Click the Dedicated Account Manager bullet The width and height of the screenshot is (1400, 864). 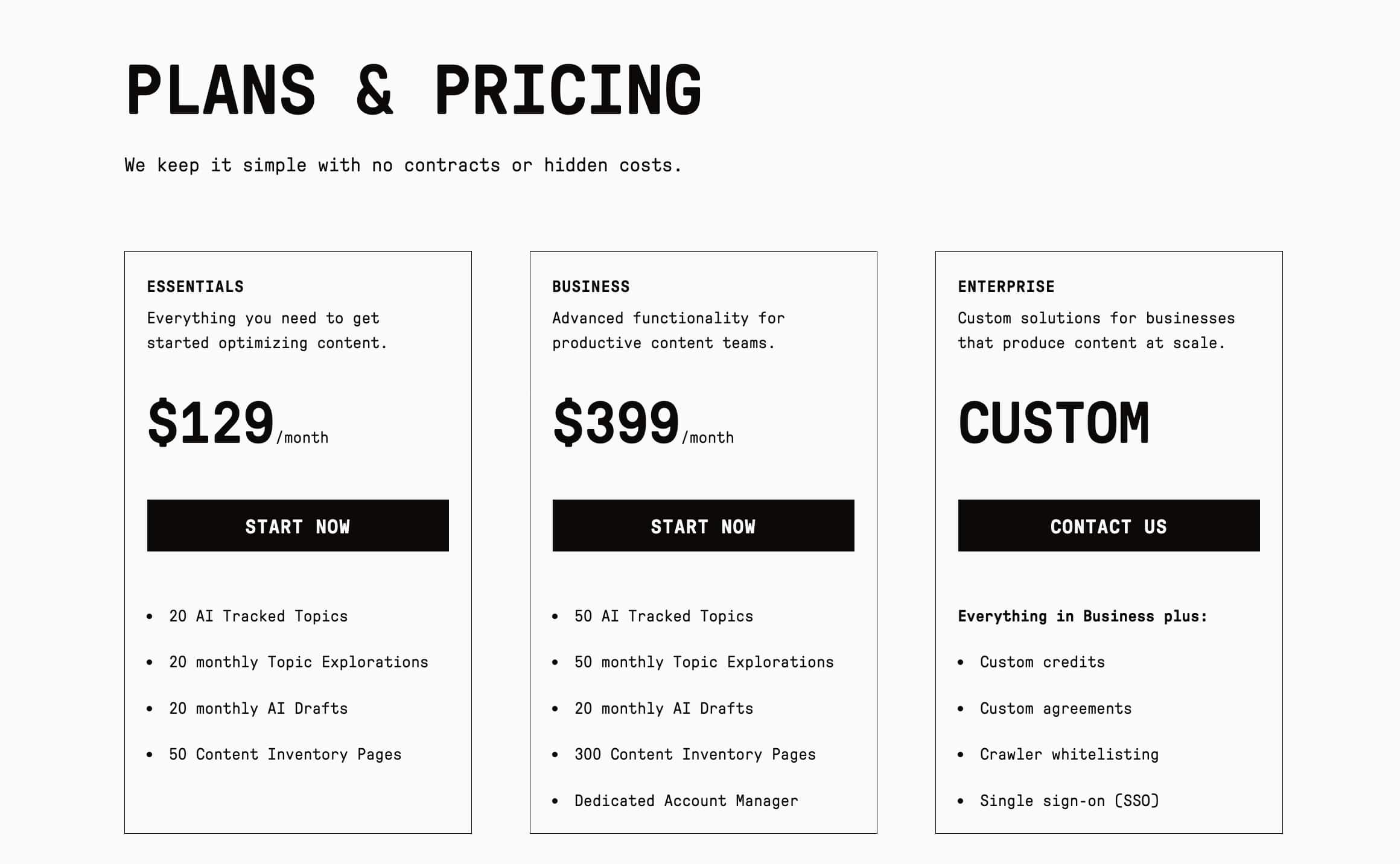(686, 801)
